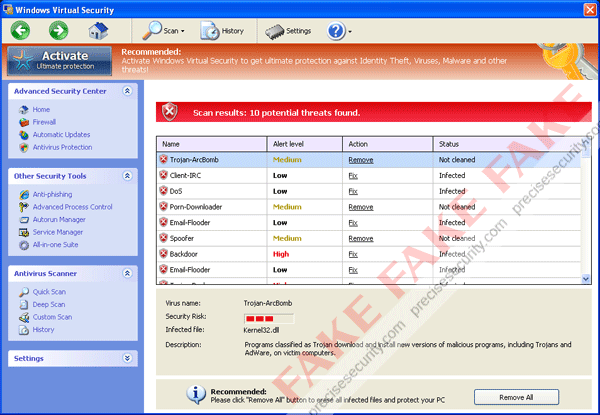Click the blue info icon near Recommended
Screen dimensions: 600x415
click(x=196, y=395)
